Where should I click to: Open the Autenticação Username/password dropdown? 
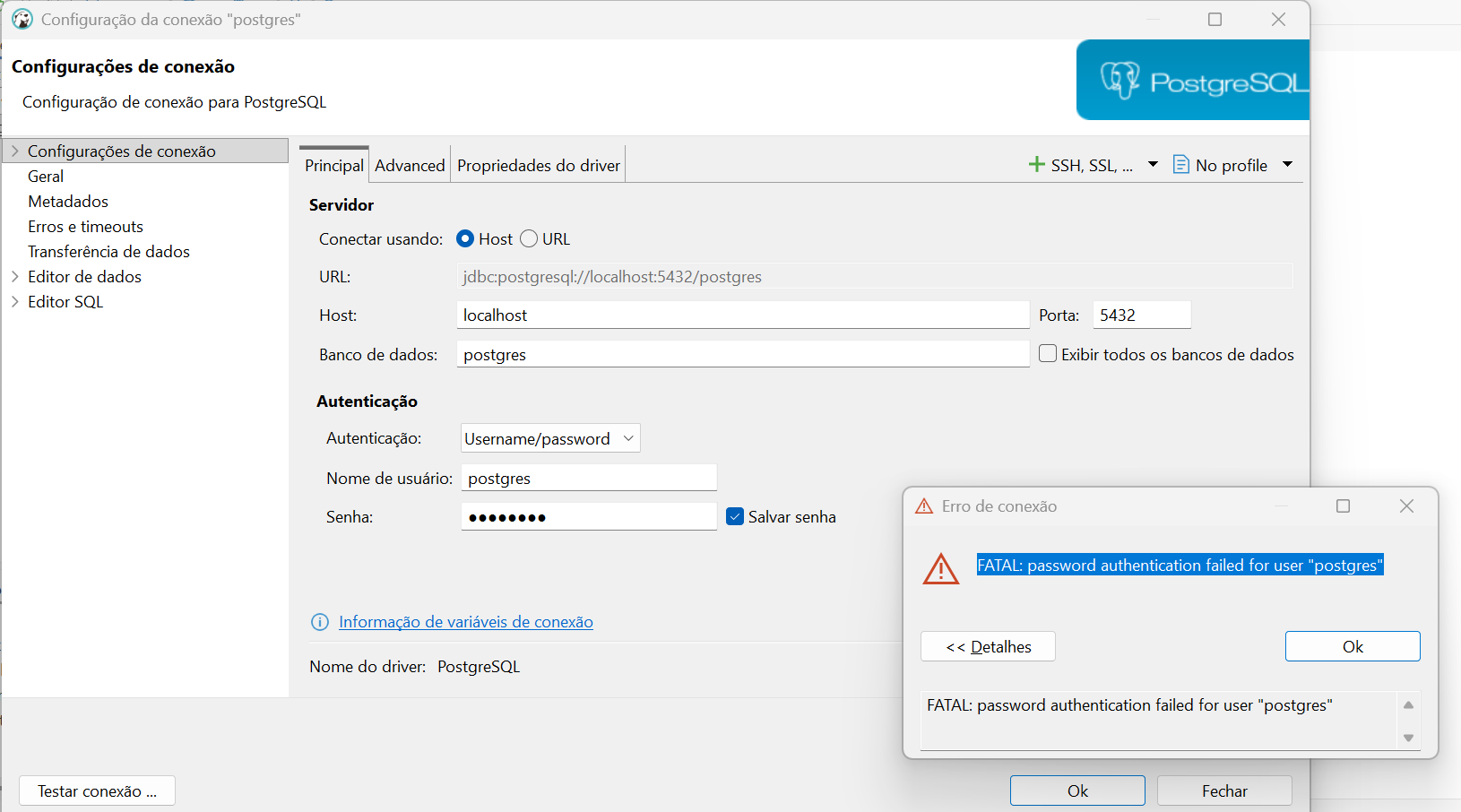[x=550, y=438]
